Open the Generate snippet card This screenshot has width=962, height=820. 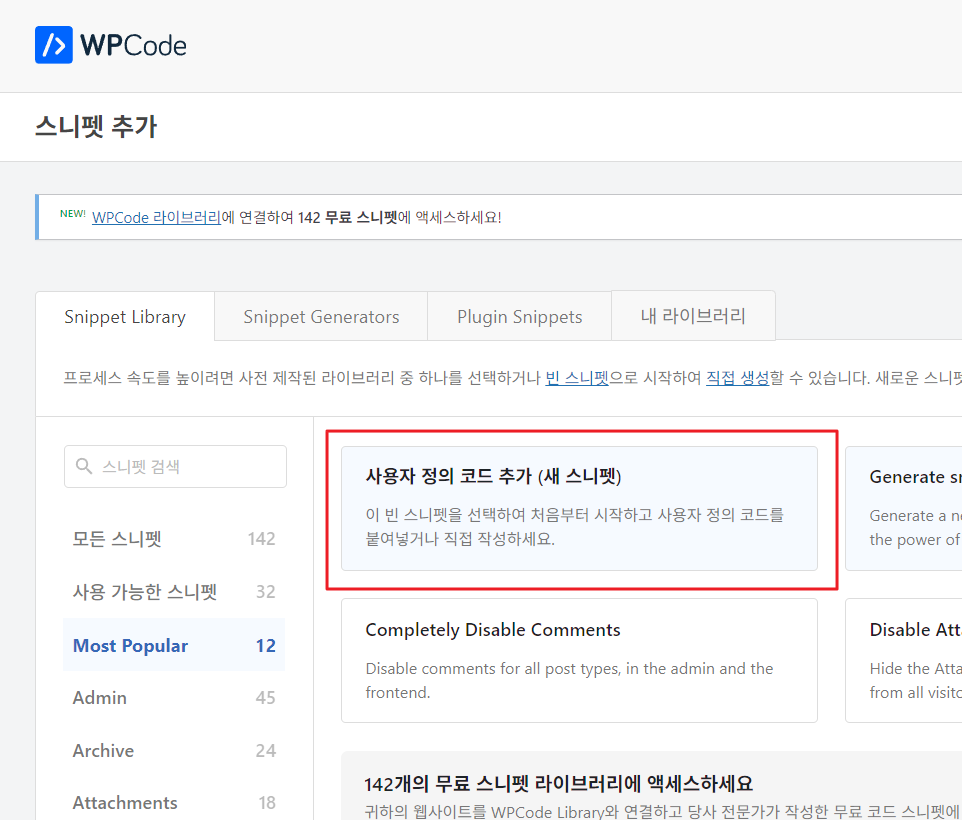point(904,508)
